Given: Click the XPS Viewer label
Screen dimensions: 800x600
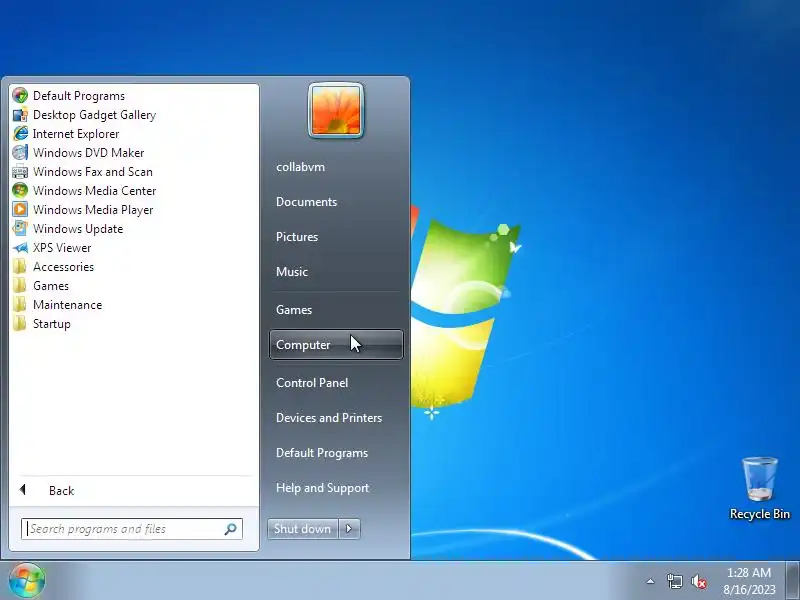Looking at the screenshot, I should (62, 248).
